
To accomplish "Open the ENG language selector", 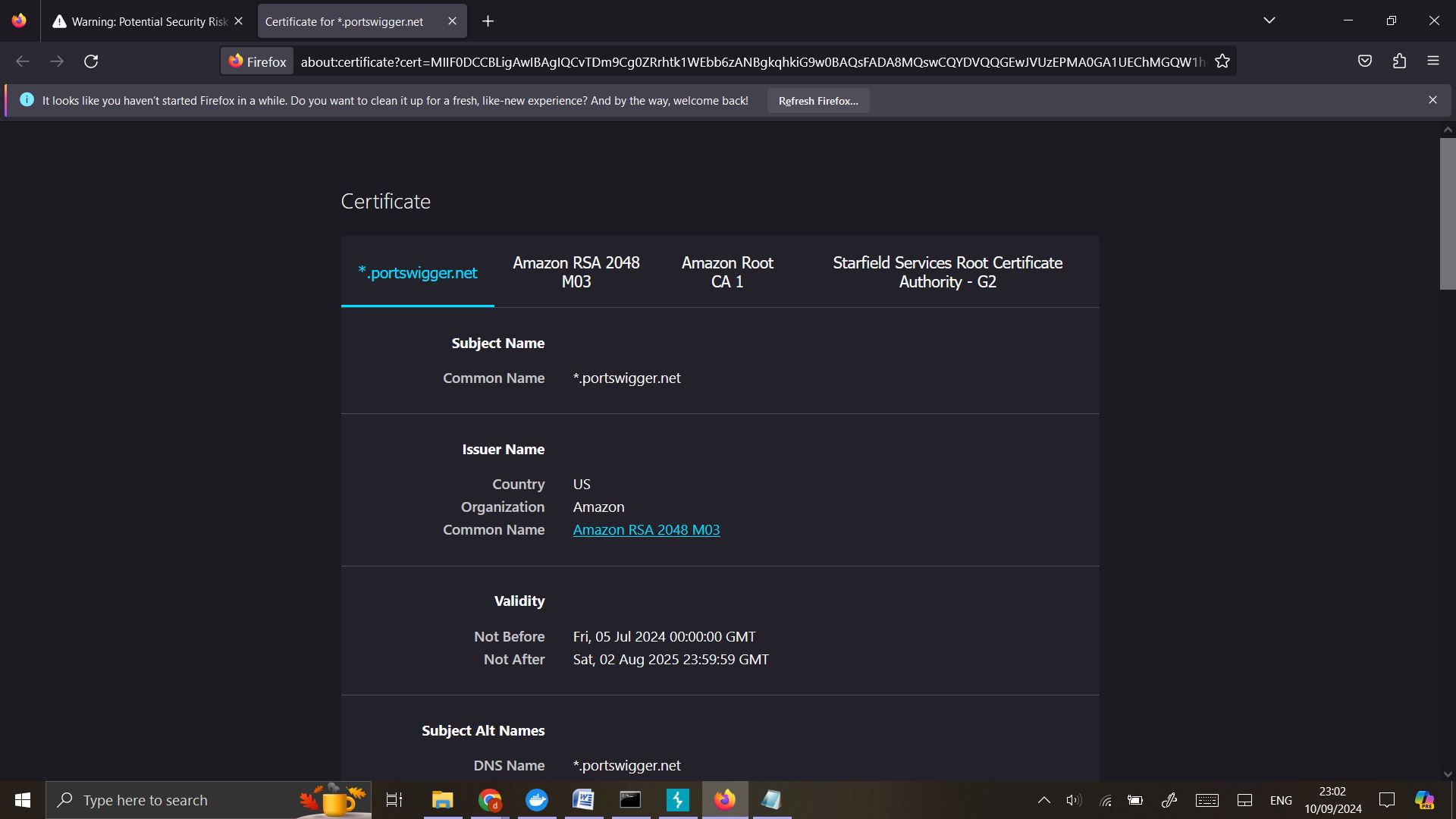I will pos(1280,799).
